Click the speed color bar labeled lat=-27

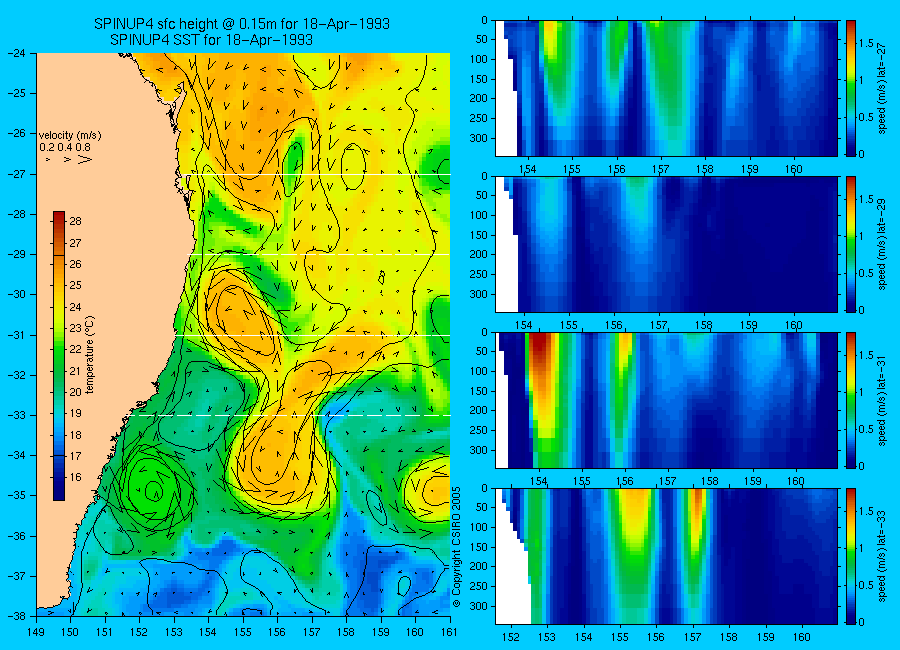(x=851, y=88)
